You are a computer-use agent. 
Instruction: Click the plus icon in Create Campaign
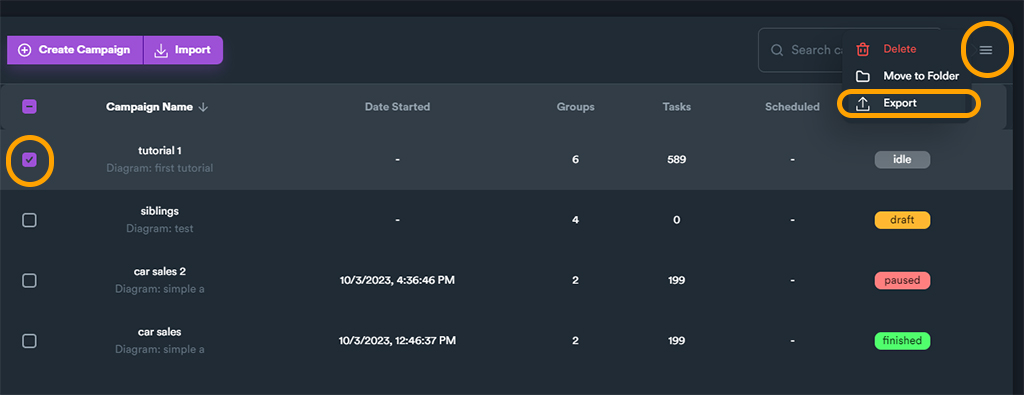(x=24, y=50)
